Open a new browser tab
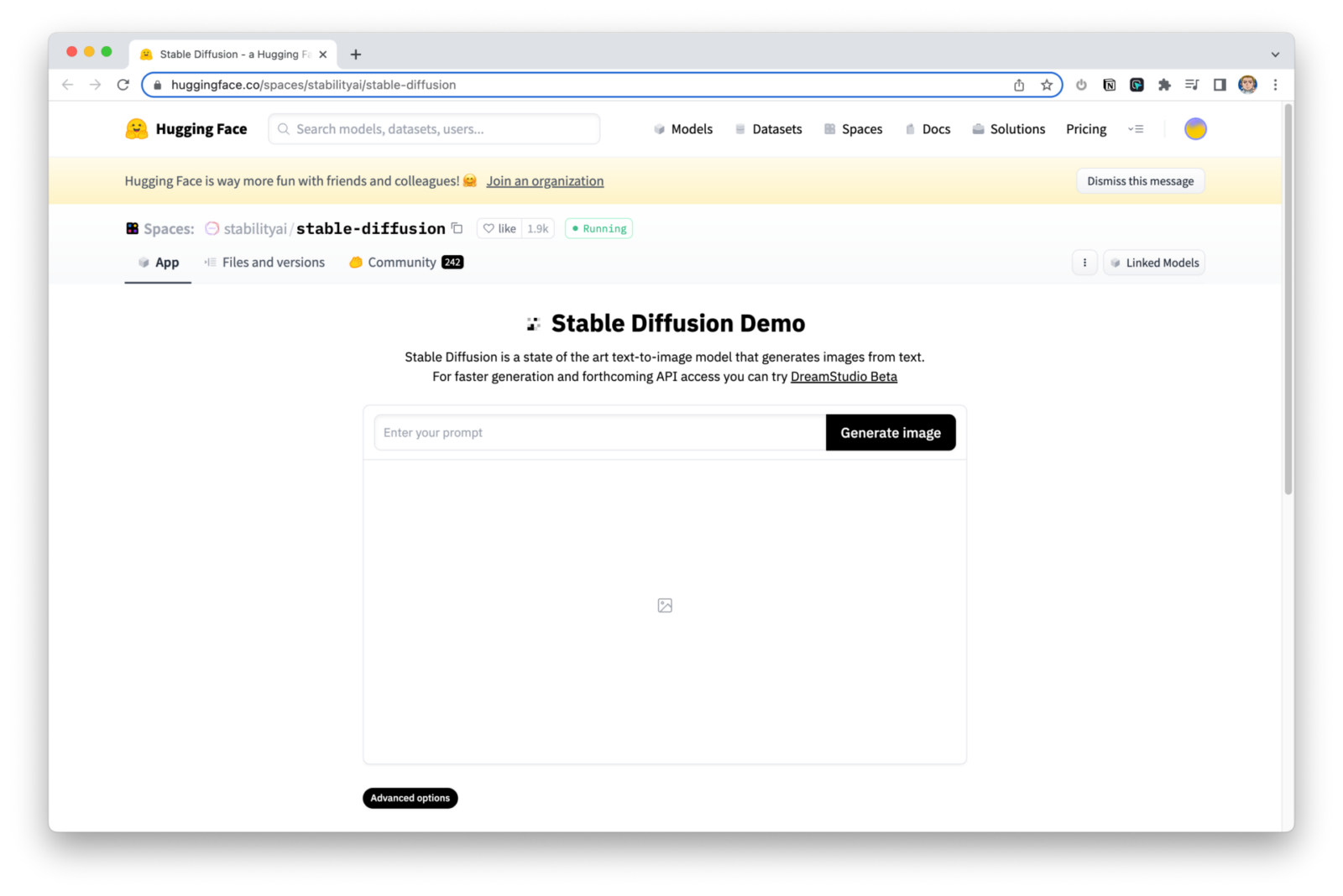The image size is (1343, 896). coord(356,55)
